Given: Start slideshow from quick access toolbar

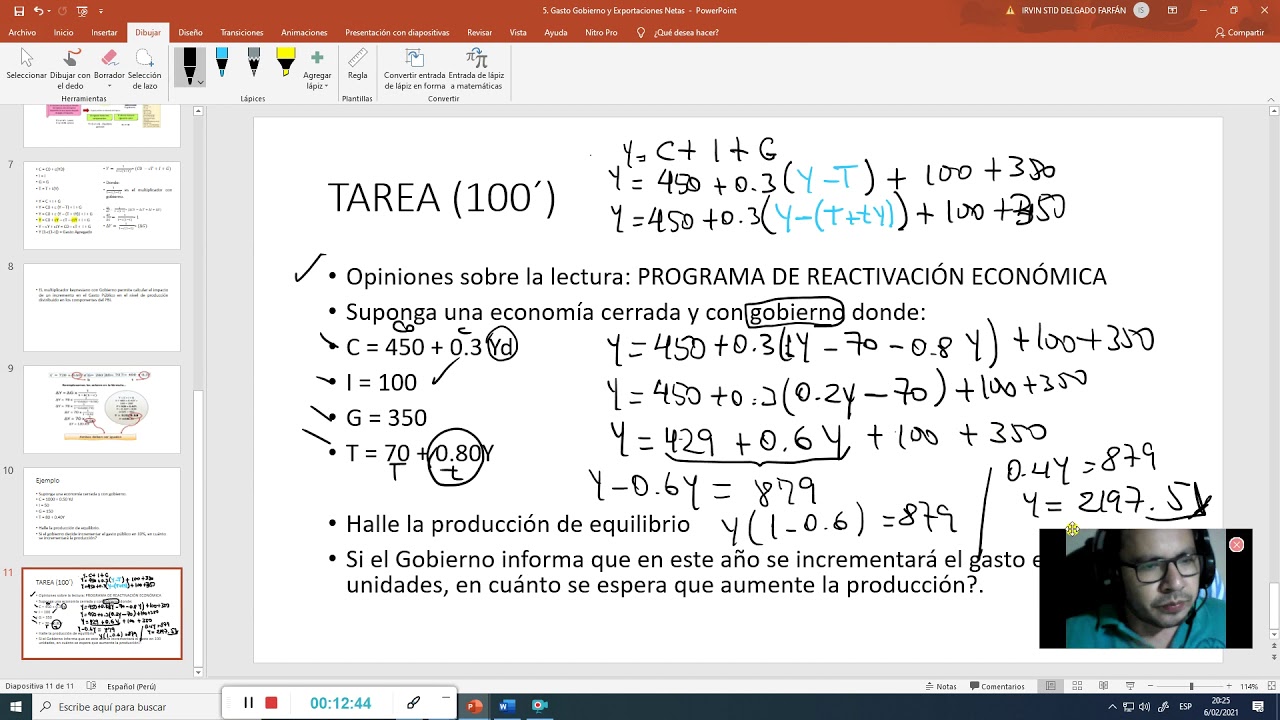Looking at the screenshot, I should click(x=82, y=10).
